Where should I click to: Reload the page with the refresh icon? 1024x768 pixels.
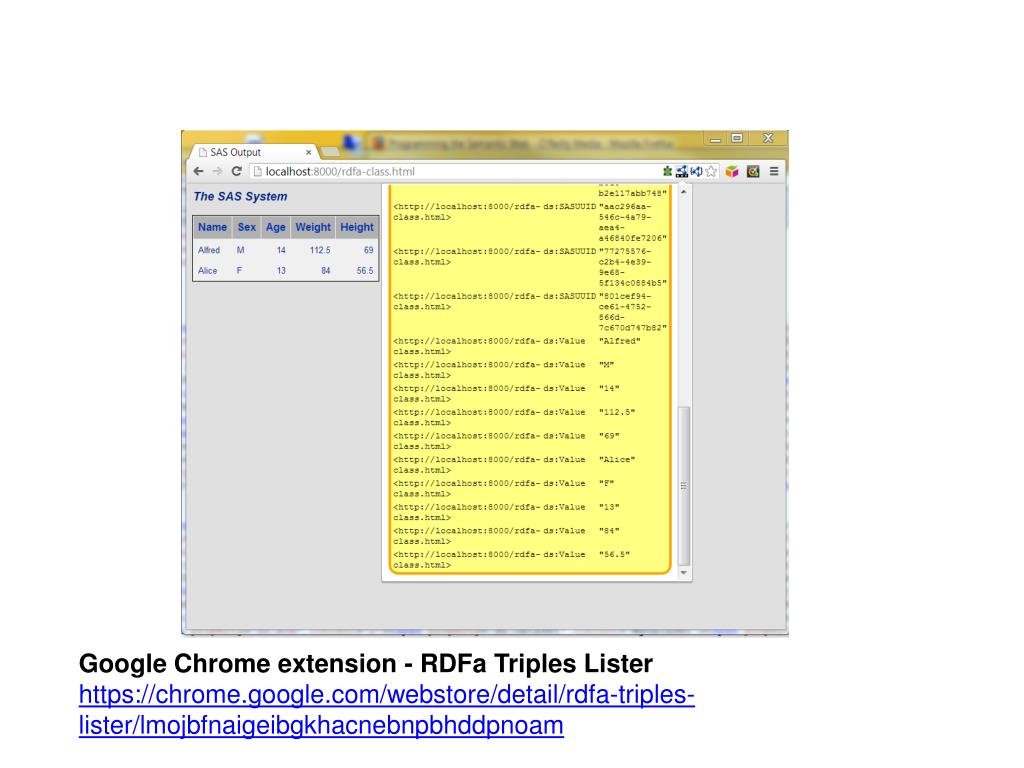(x=236, y=171)
